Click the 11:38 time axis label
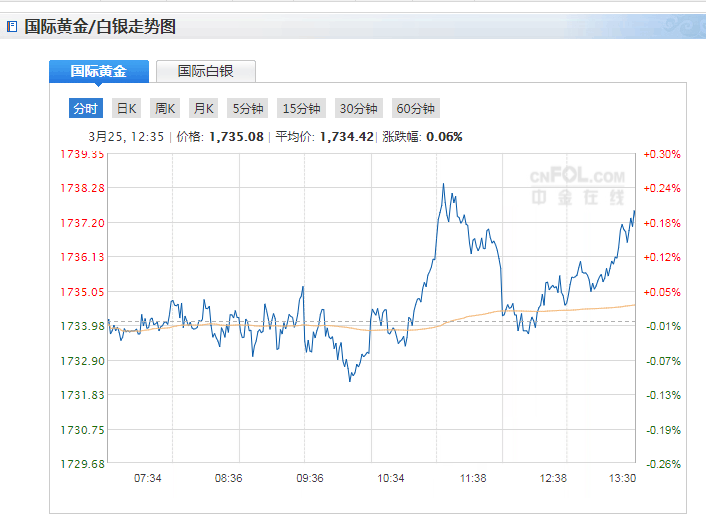706x515 pixels. 473,478
